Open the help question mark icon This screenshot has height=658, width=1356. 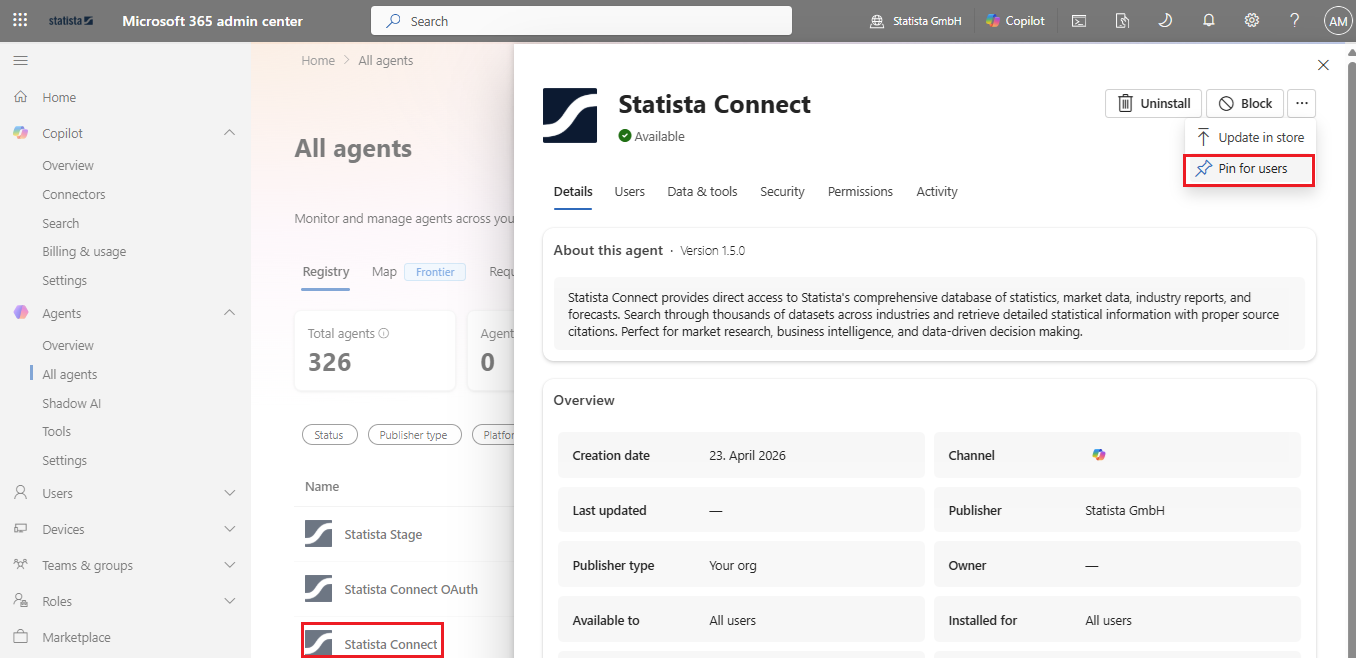(x=1294, y=21)
